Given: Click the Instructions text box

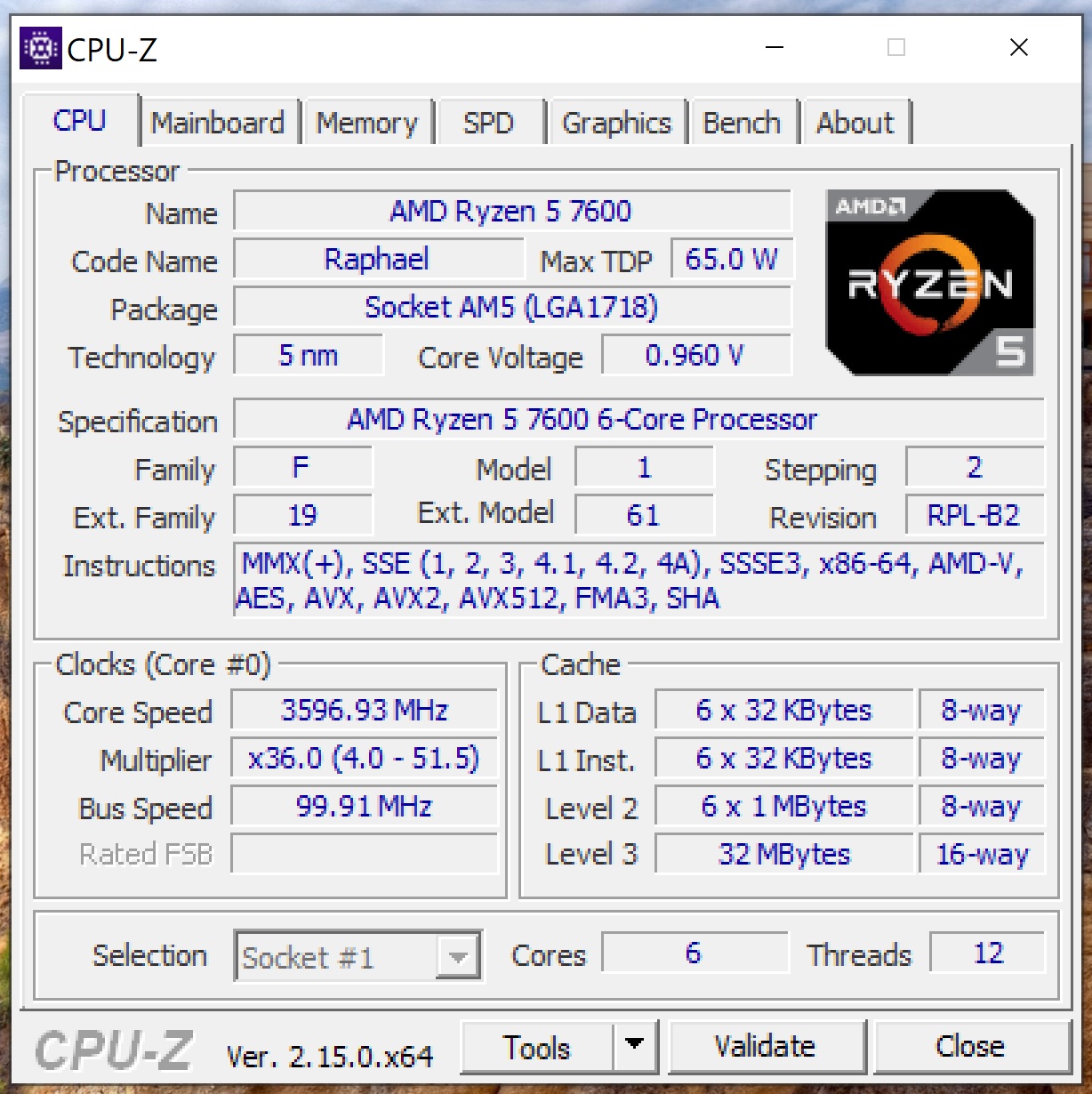Looking at the screenshot, I should pyautogui.click(x=638, y=580).
